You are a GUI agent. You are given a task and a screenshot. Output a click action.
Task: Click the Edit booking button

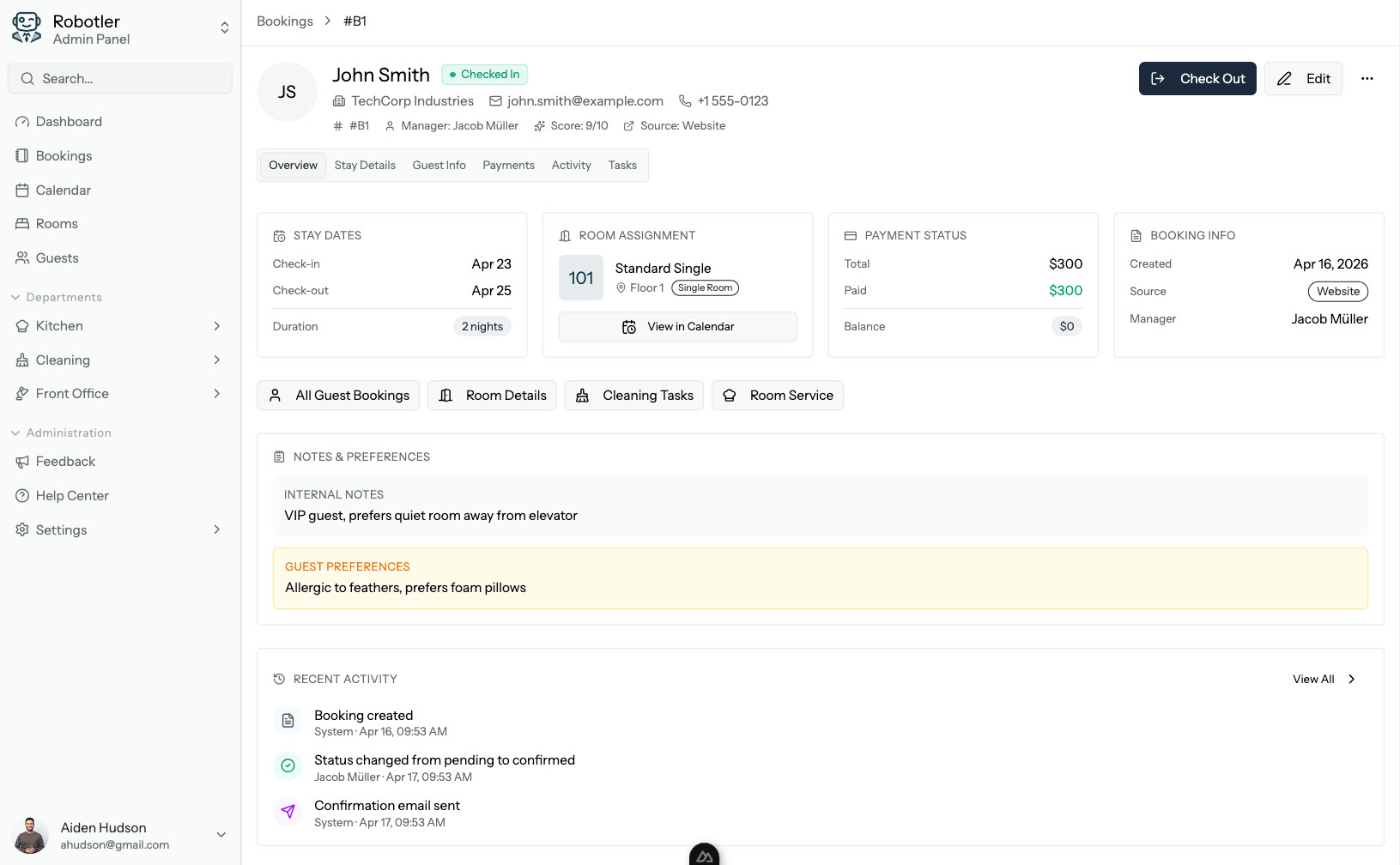[x=1303, y=79]
